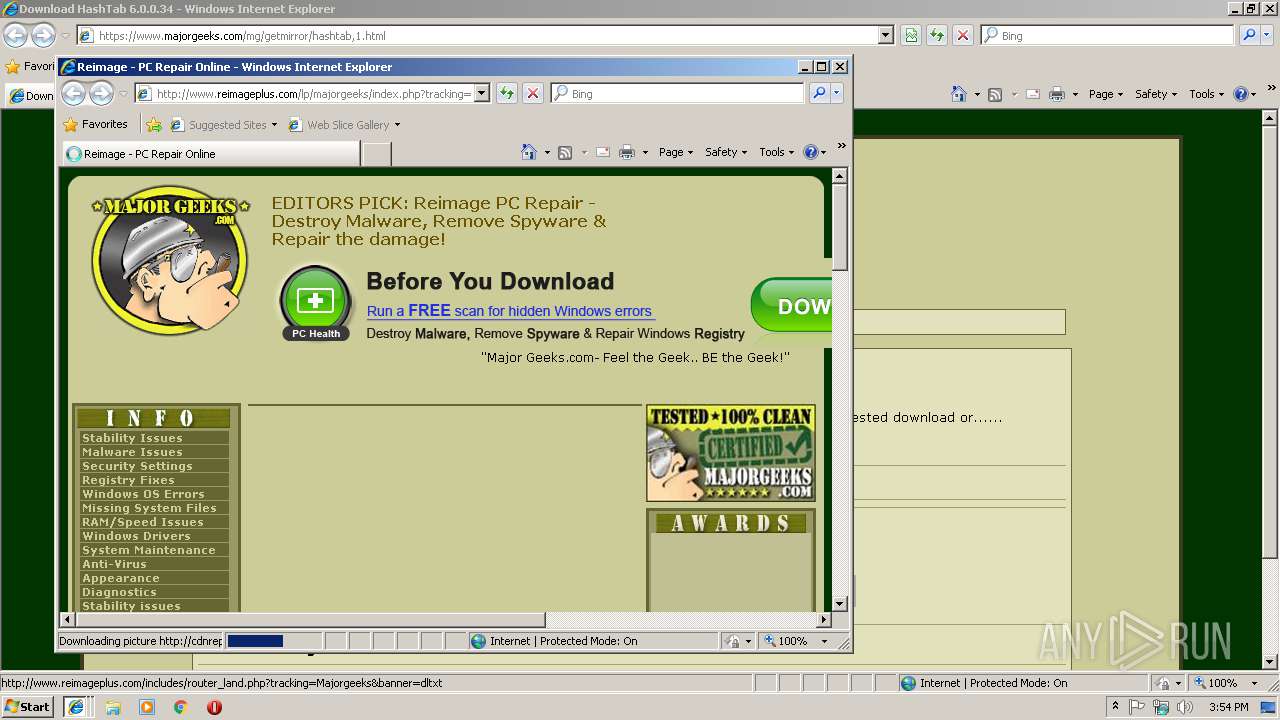1280x720 pixels.
Task: Click taskbar clock showing 3:54 PM
Action: 1228,707
